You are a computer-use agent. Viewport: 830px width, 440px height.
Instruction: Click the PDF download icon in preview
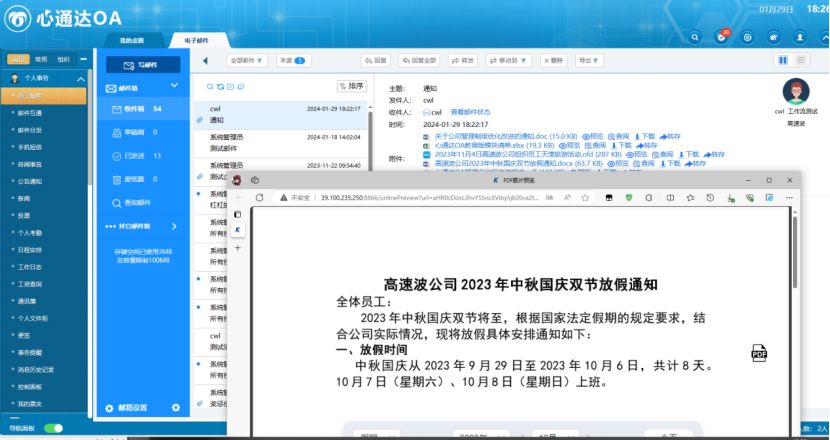click(759, 352)
